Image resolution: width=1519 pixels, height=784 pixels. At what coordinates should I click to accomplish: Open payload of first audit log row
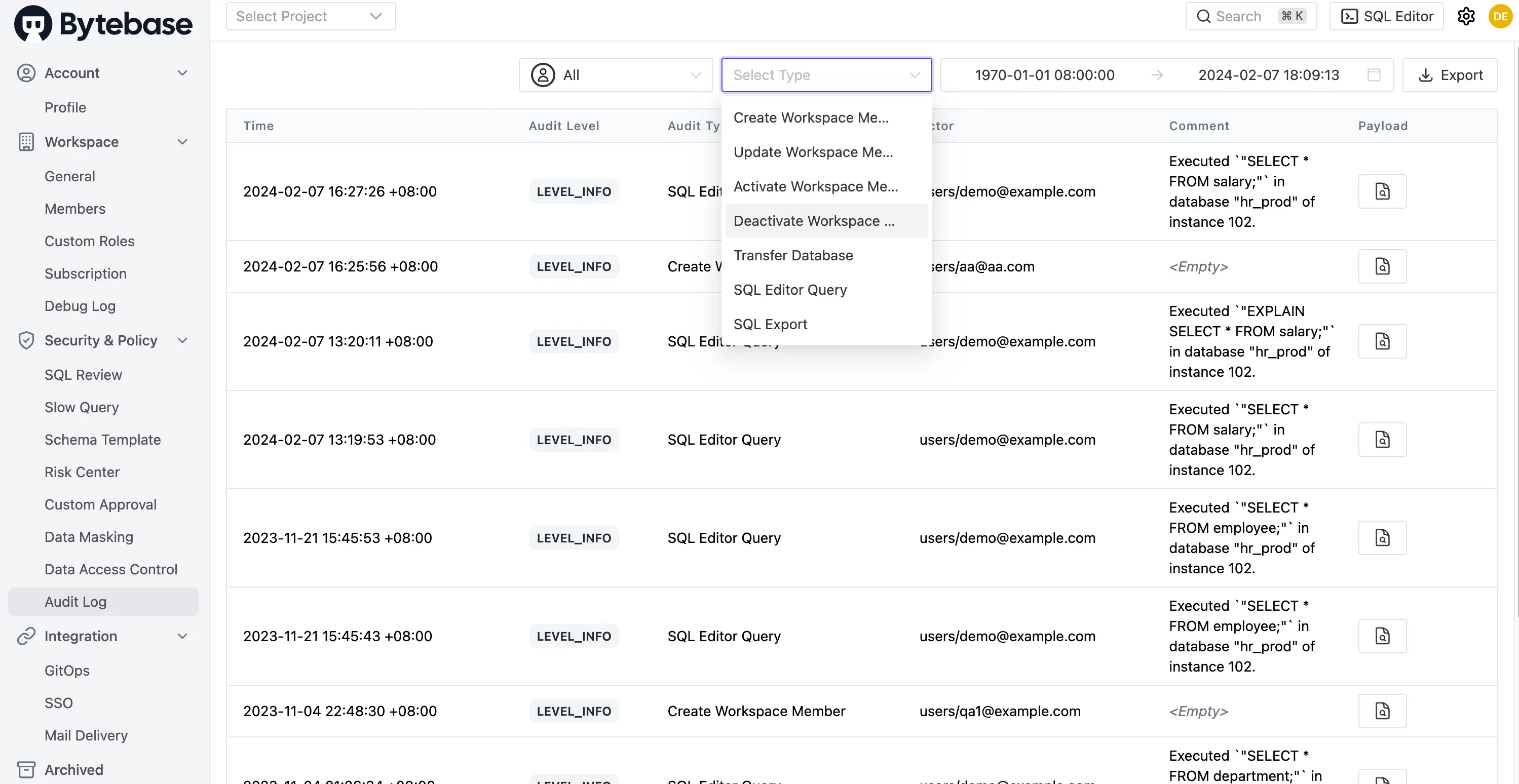1382,191
